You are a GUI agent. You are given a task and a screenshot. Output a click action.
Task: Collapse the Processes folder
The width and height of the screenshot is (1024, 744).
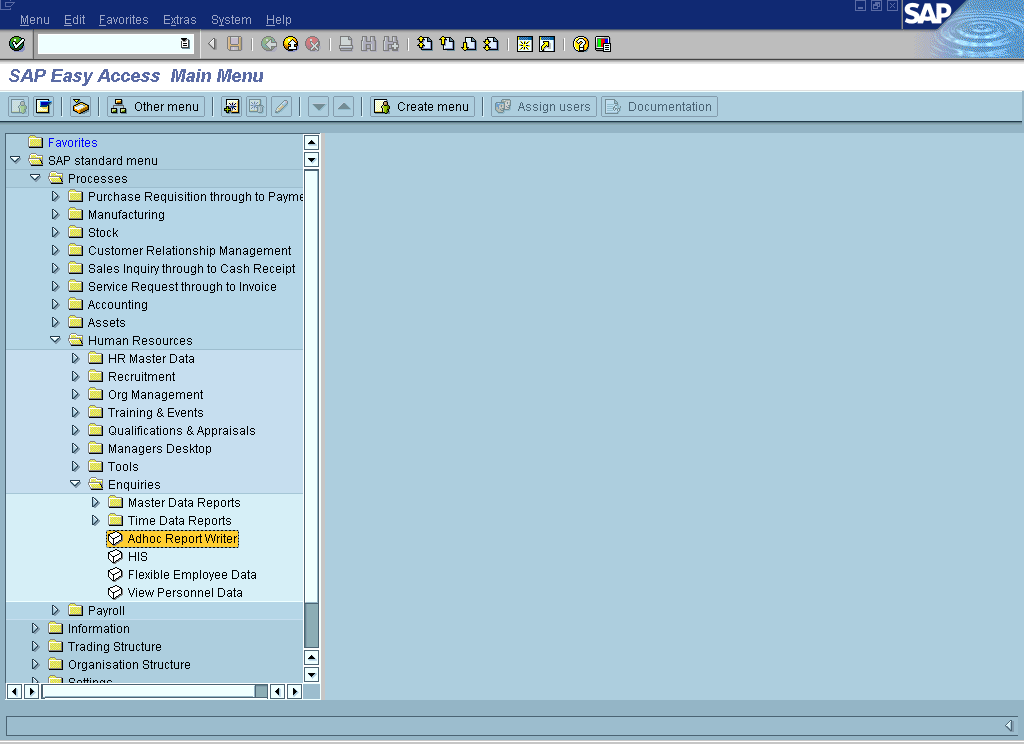(35, 178)
